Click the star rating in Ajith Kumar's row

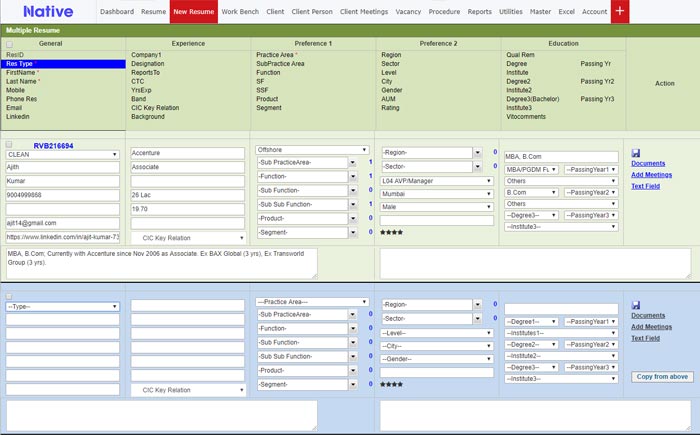391,232
